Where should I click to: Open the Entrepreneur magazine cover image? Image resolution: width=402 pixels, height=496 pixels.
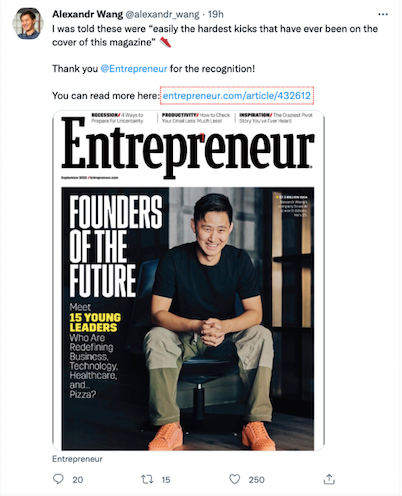click(x=188, y=280)
